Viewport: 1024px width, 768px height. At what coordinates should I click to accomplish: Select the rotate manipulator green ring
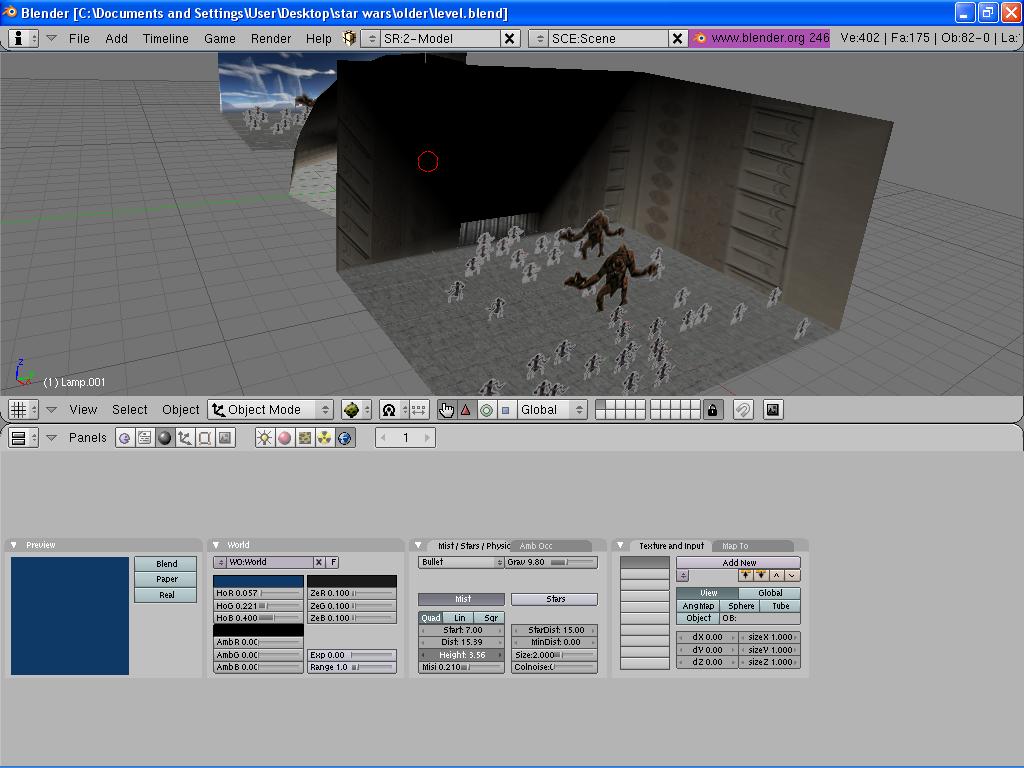(x=486, y=410)
